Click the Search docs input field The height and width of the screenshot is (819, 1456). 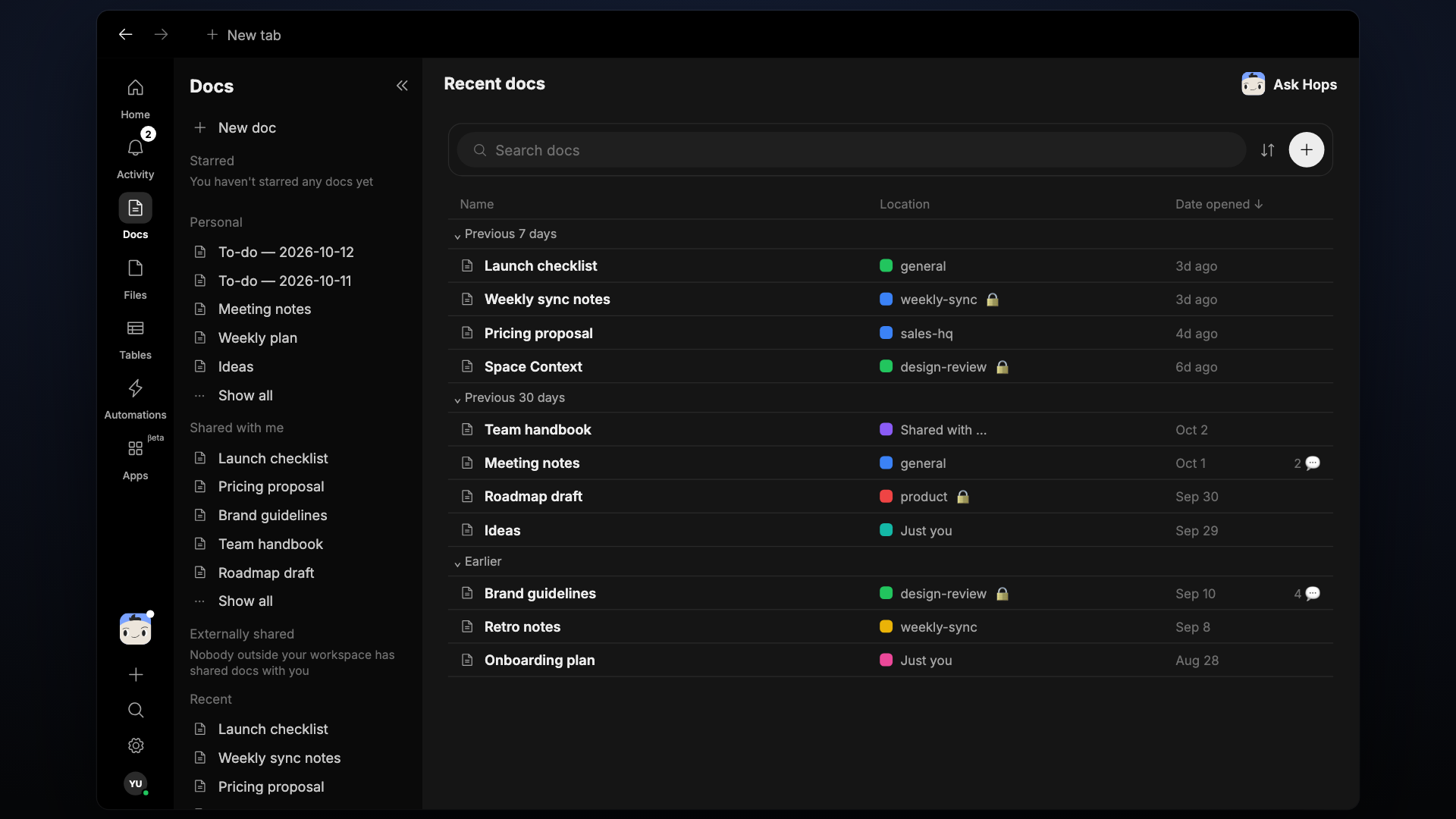[851, 150]
